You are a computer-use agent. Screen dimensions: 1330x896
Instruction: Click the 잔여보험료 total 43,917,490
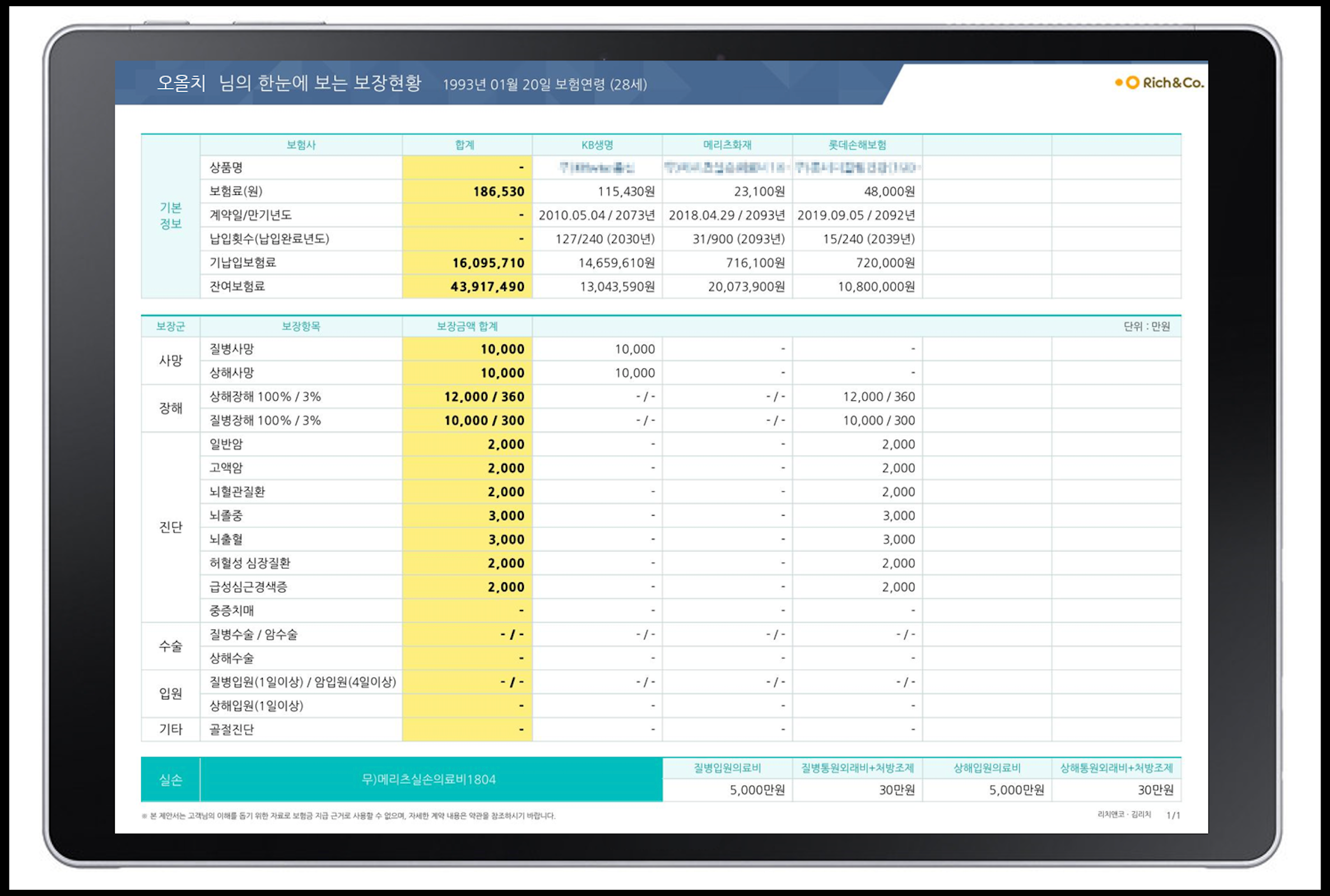tap(487, 286)
